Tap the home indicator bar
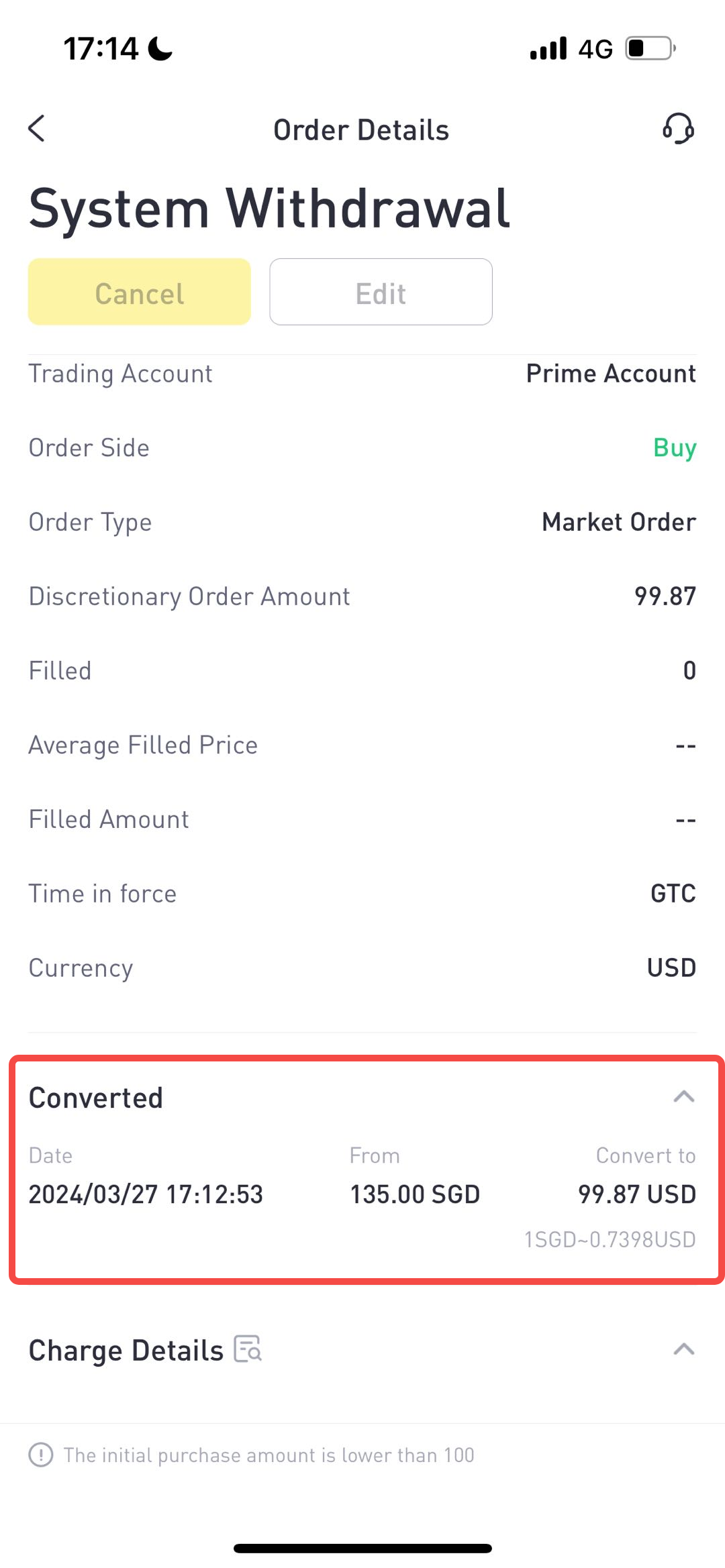Screen dimensions: 725x1568 pos(362,1548)
